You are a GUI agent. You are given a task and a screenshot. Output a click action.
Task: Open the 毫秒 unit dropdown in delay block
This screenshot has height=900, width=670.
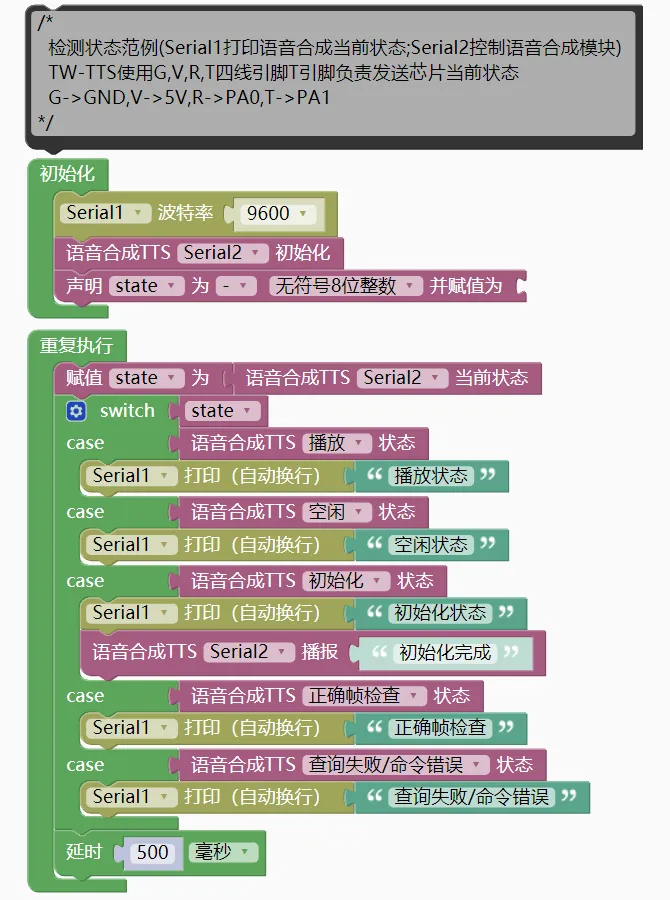coord(224,853)
